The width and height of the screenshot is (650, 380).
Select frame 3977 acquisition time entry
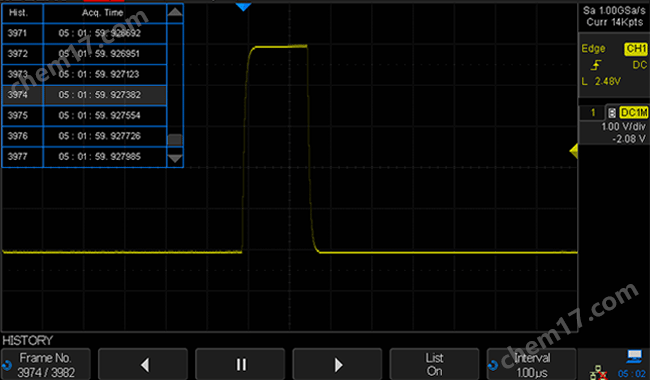coord(100,157)
